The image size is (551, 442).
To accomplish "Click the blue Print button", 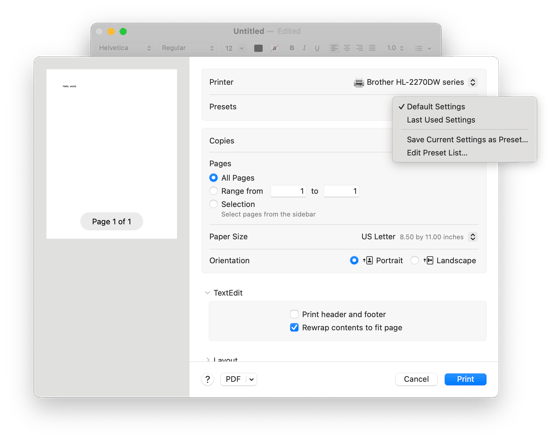I will 465,379.
